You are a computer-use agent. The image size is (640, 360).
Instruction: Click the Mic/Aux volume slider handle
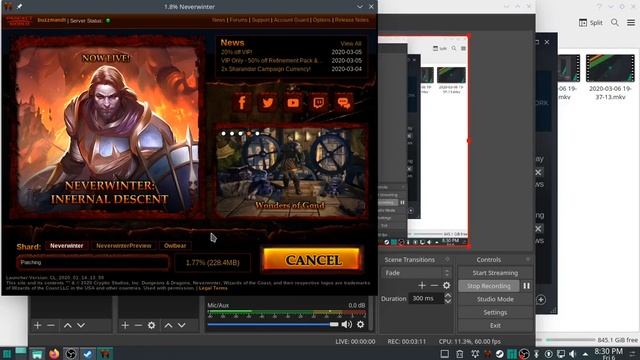tap(334, 324)
